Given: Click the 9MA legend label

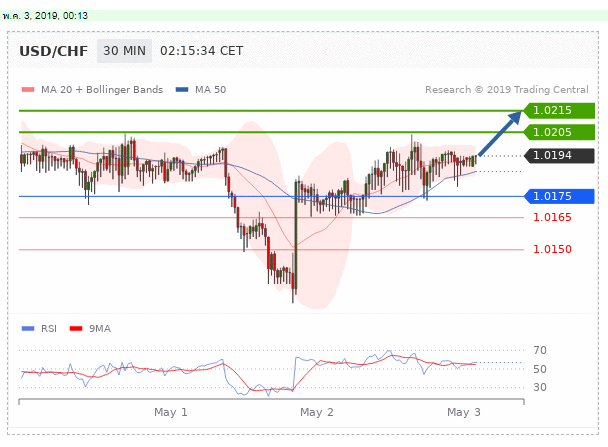Looking at the screenshot, I should click(100, 329).
